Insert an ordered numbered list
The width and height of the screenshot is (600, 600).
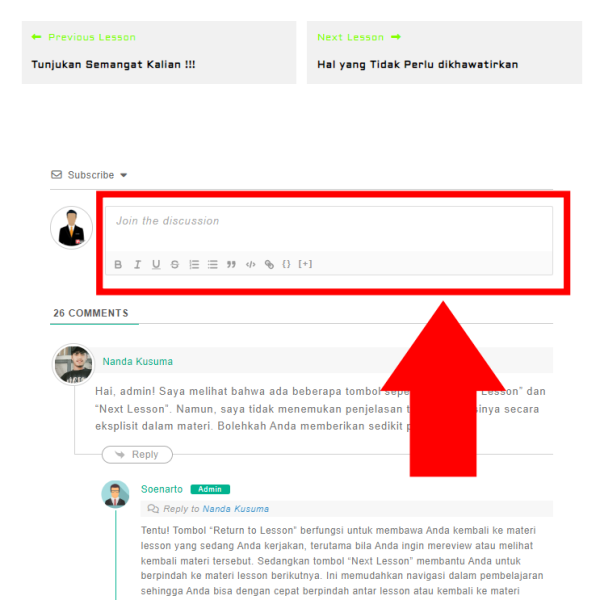point(194,264)
